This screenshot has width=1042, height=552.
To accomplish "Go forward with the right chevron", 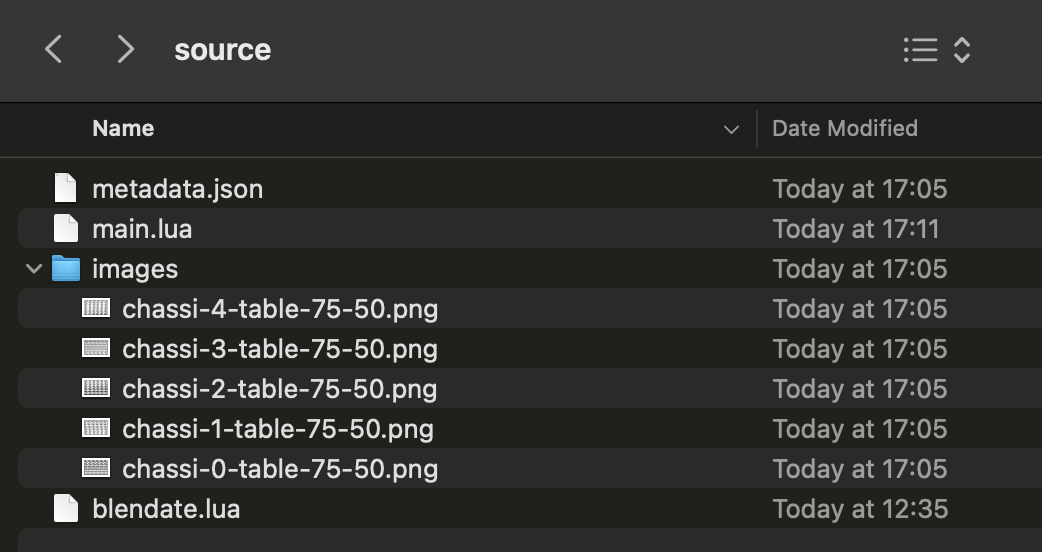I will click(125, 49).
